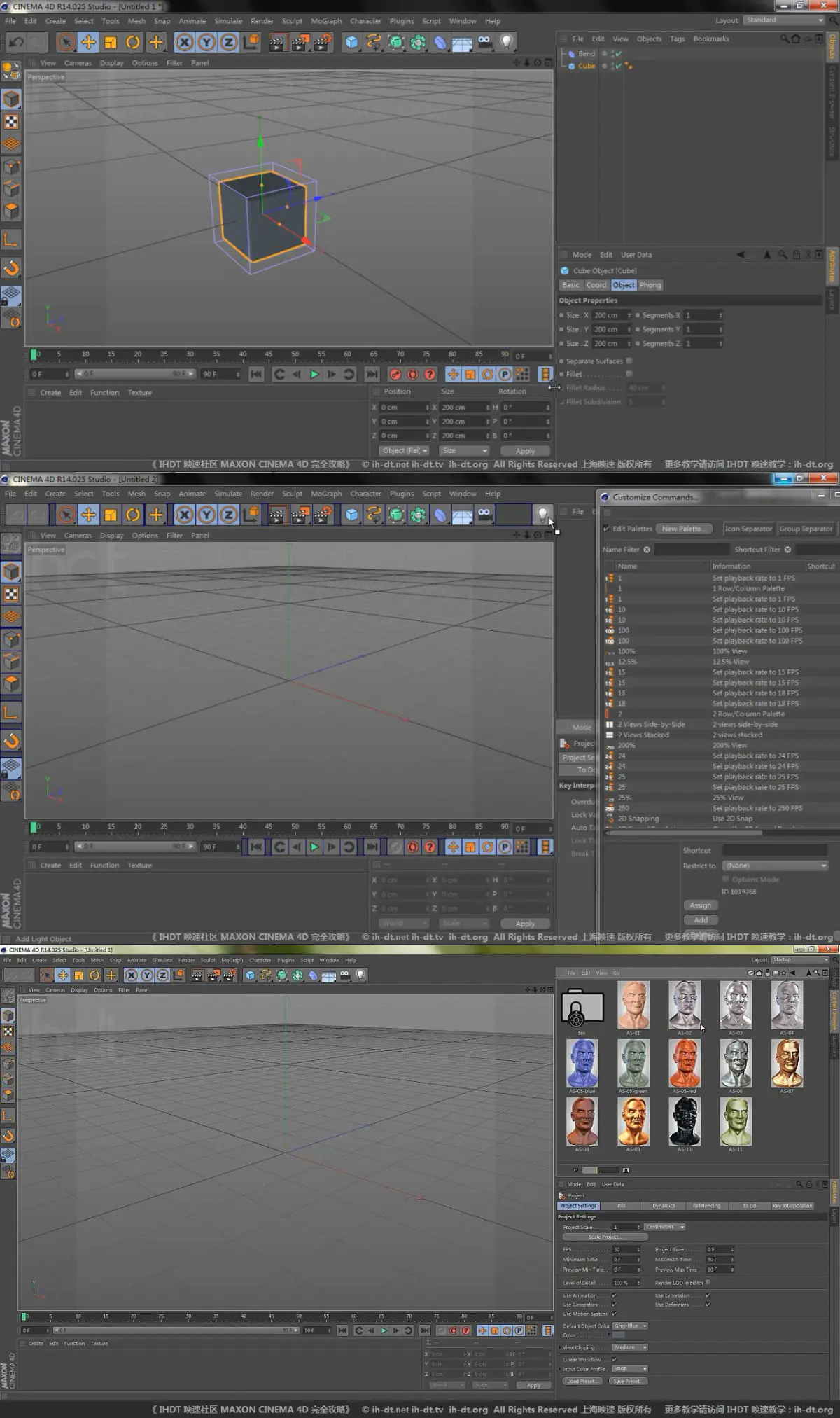Toggle the Separate Surfaces checkbox
This screenshot has width=840, height=1418.
tap(629, 361)
